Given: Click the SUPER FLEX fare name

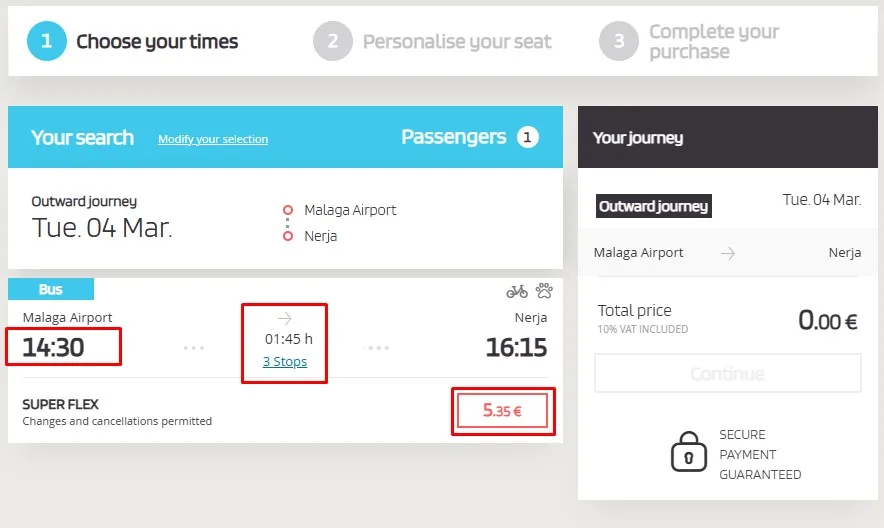Looking at the screenshot, I should tap(60, 404).
